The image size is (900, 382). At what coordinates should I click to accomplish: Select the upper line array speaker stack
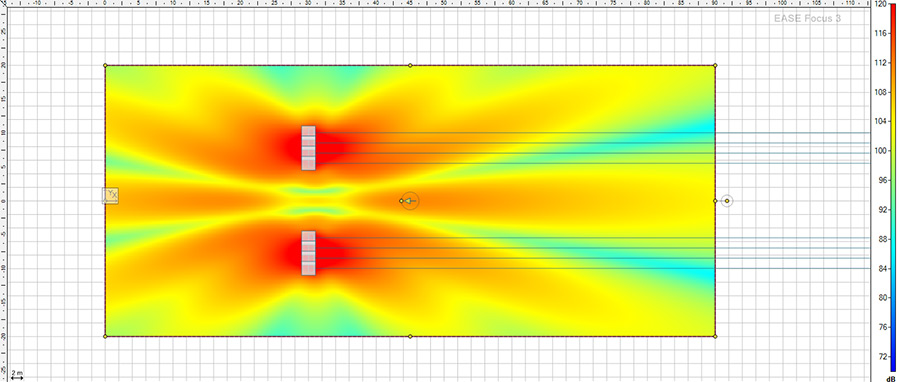coord(308,148)
